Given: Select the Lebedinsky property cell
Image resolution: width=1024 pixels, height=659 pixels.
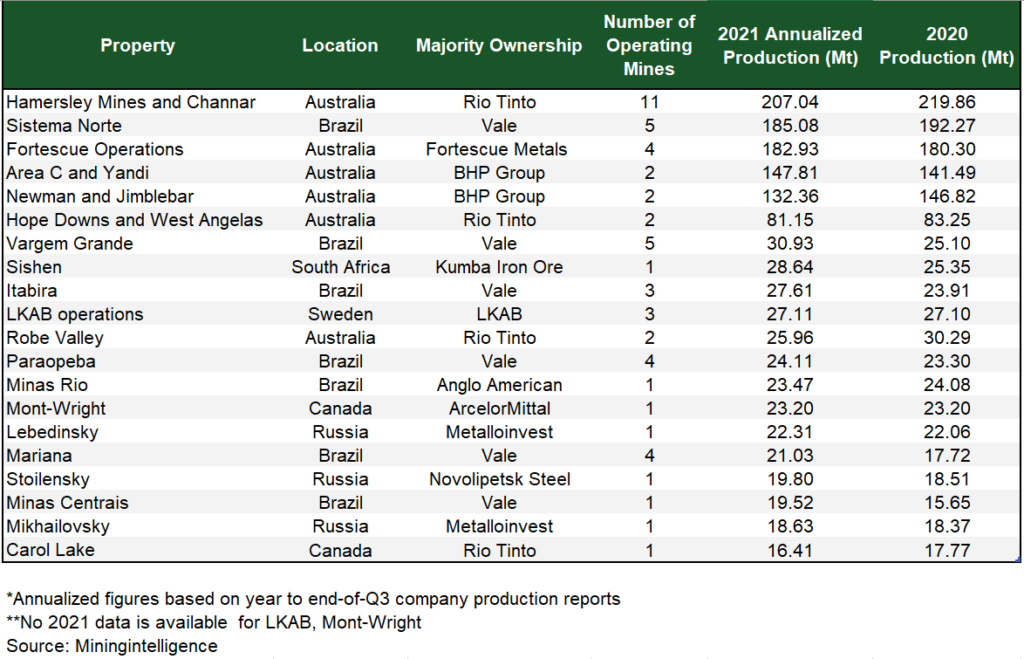Looking at the screenshot, I should point(52,432).
